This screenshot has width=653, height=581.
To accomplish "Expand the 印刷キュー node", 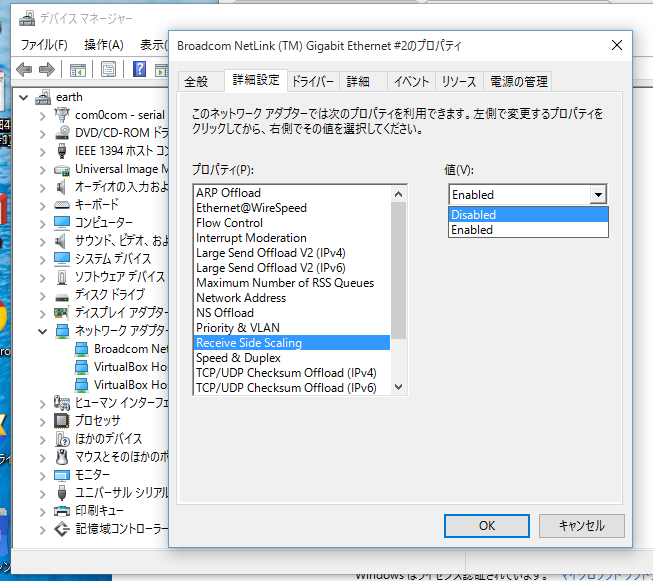I will click(42, 512).
